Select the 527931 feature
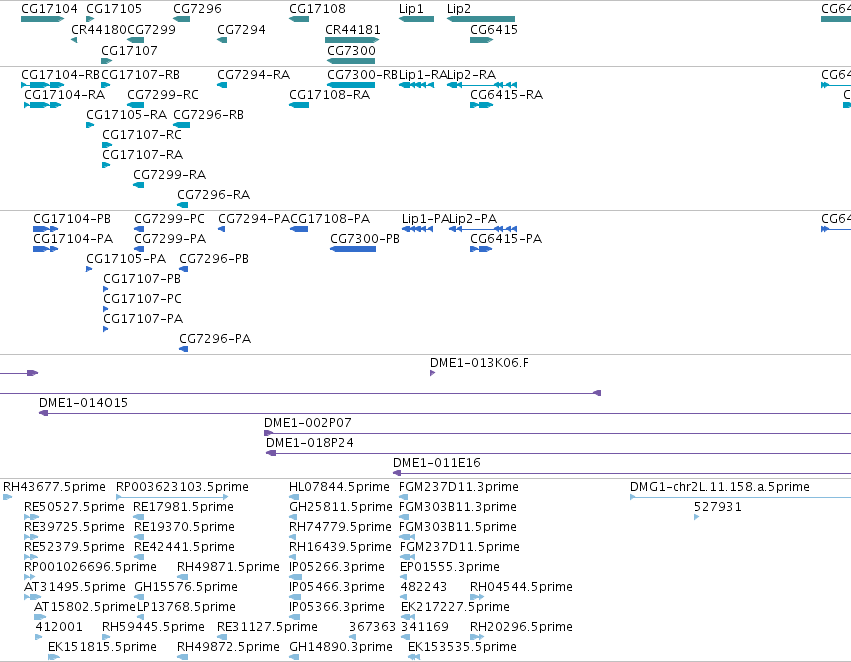 [697, 517]
